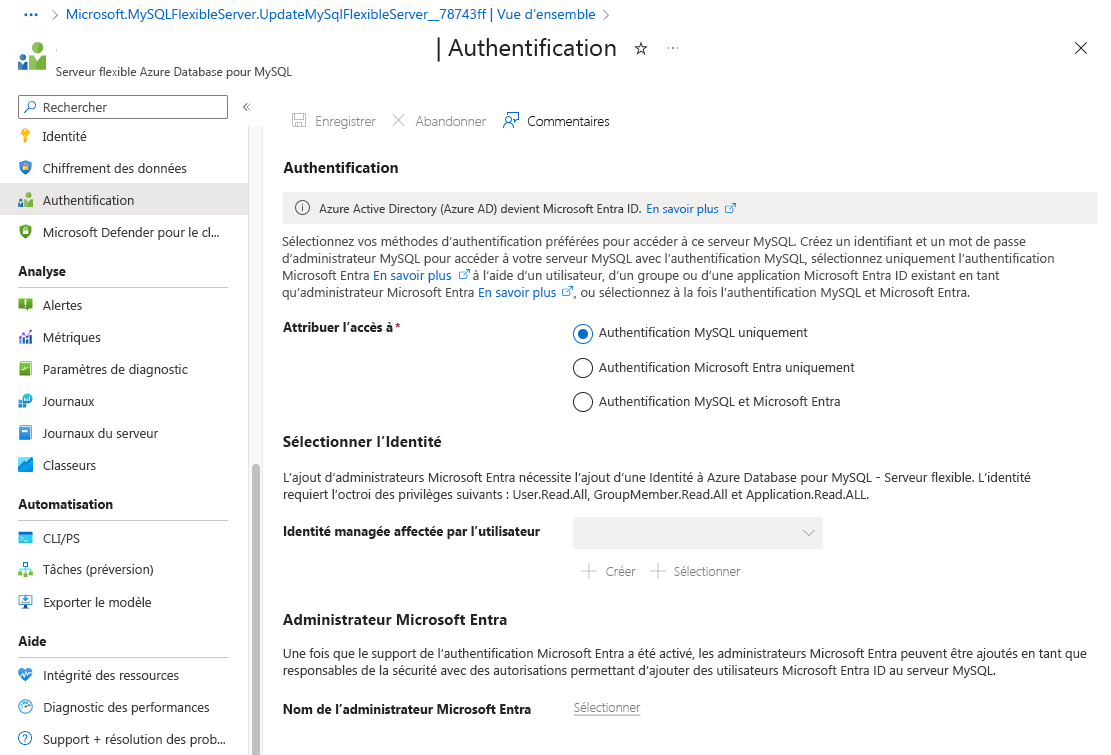The width and height of the screenshot is (1111, 755).
Task: Click the 'Aide' section heading
Action: 32,641
